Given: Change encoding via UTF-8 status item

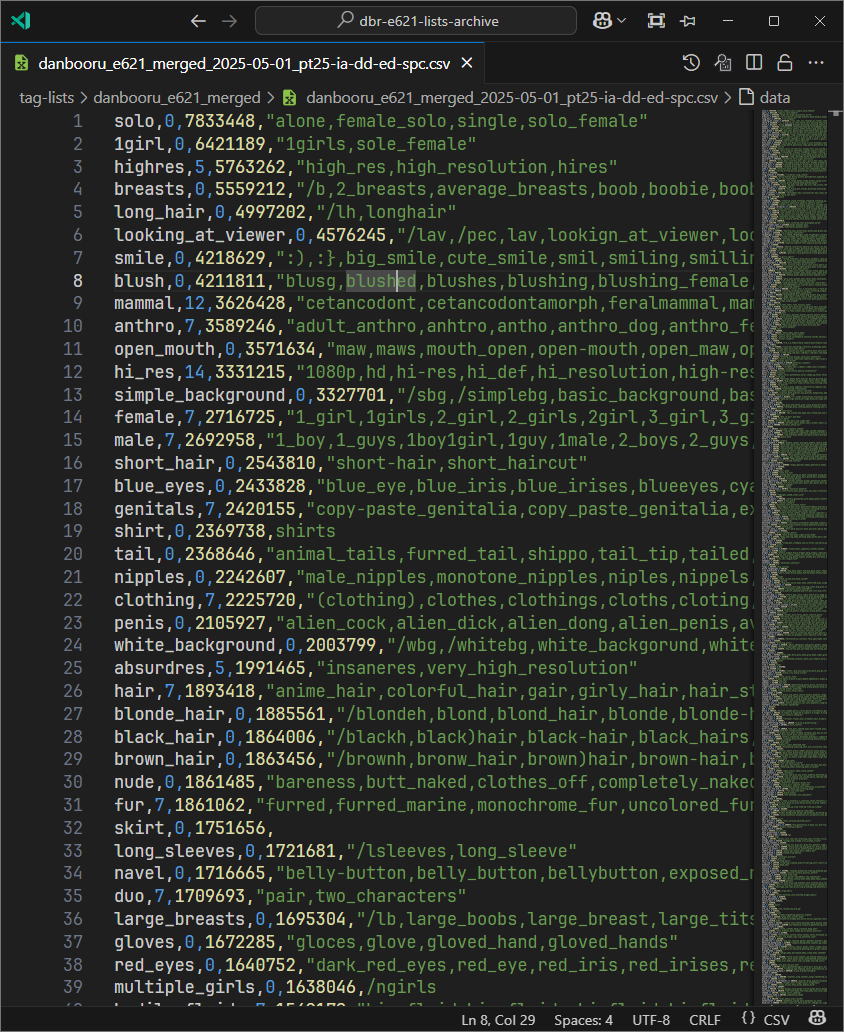Looking at the screenshot, I should (651, 1020).
